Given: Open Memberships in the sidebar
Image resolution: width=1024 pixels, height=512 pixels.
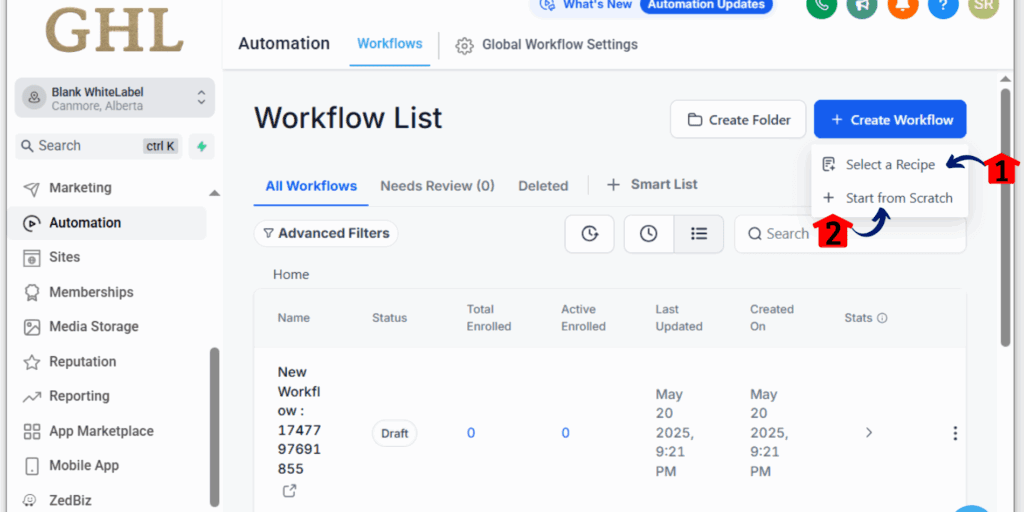Looking at the screenshot, I should 91,292.
